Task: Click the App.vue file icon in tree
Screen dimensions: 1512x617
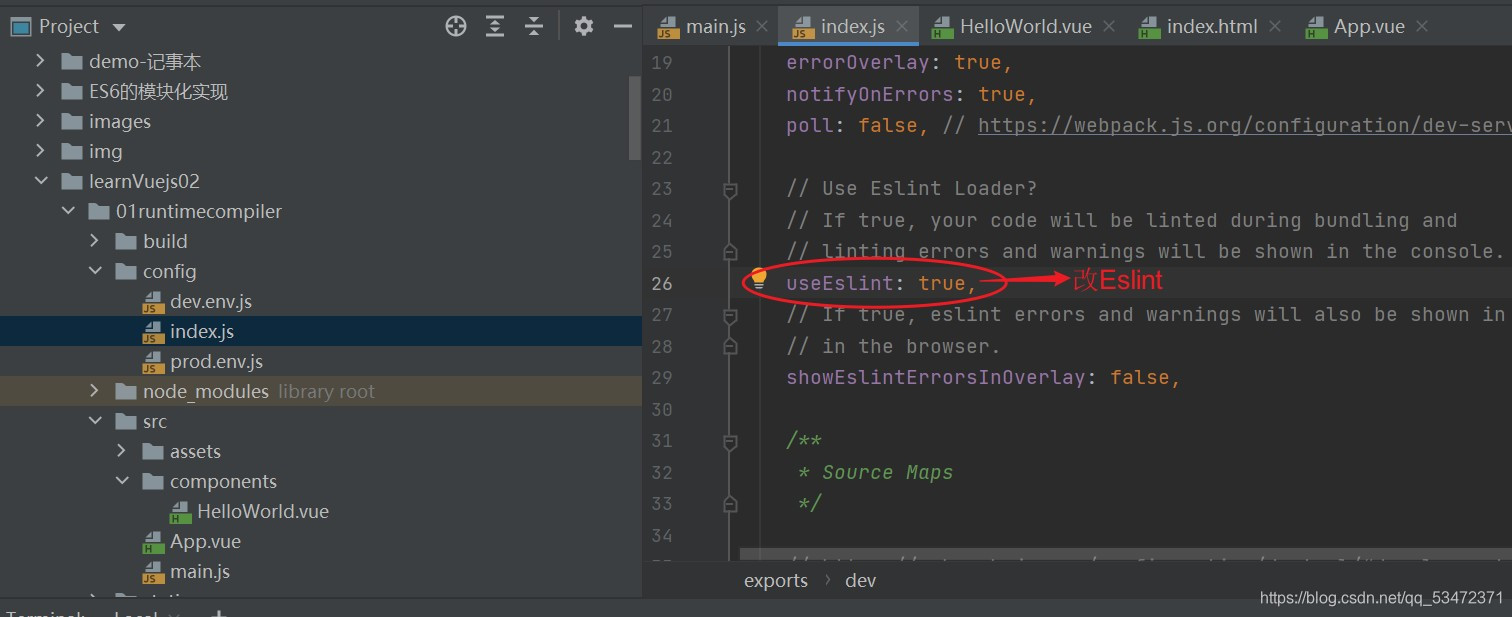Action: [x=153, y=542]
